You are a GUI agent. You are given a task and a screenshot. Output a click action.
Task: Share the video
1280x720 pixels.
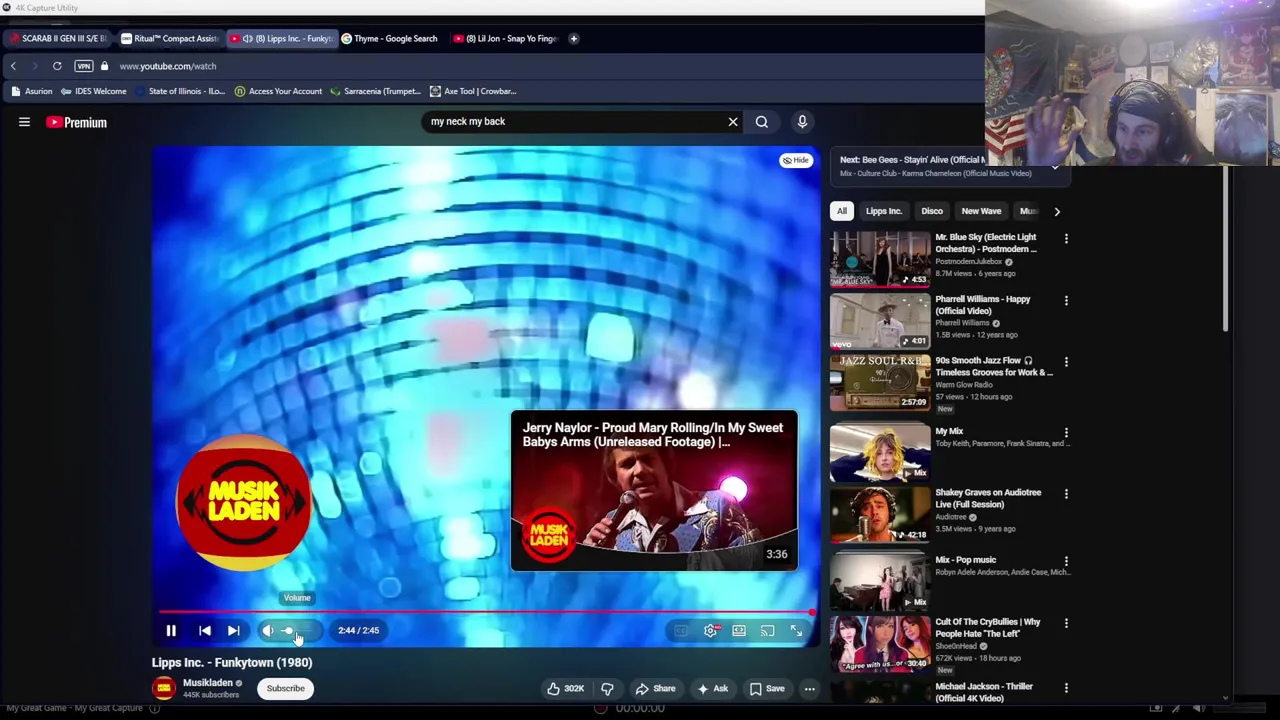click(x=656, y=689)
